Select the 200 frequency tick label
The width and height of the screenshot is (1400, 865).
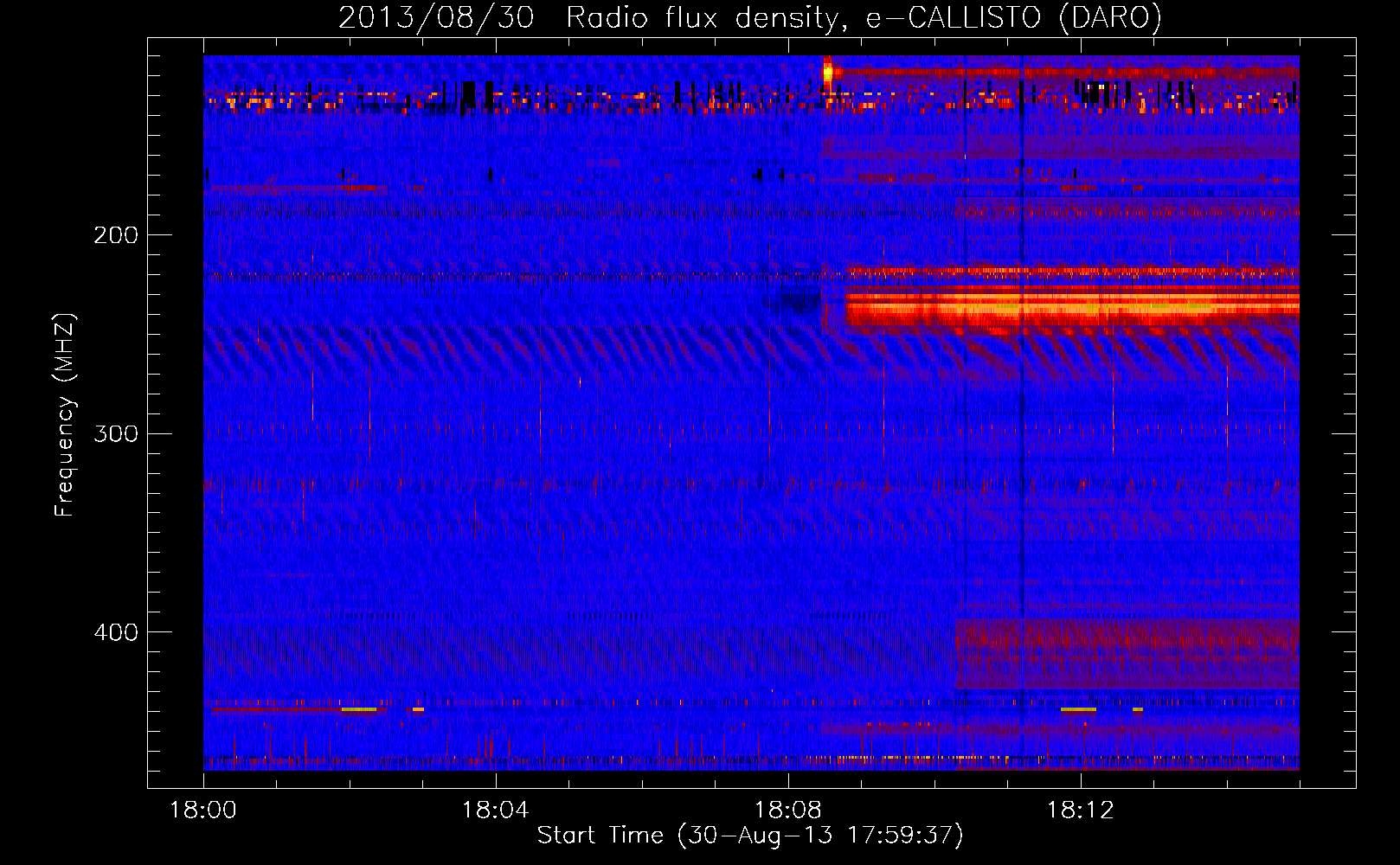tap(116, 235)
